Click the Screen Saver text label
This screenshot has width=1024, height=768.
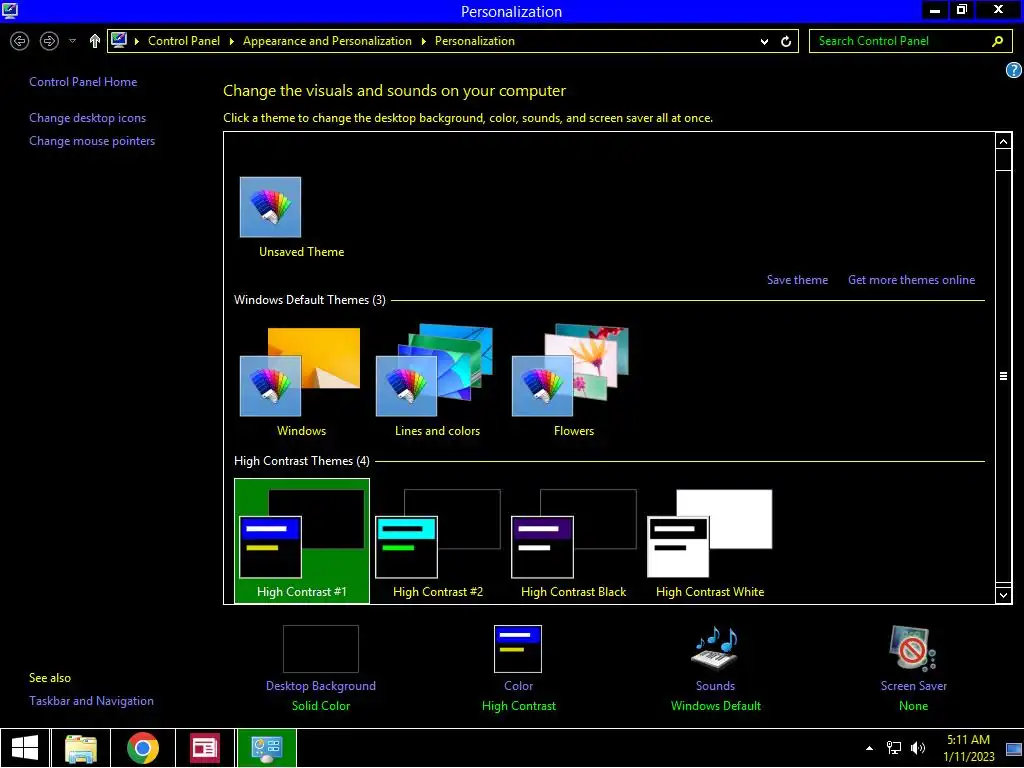(x=913, y=686)
